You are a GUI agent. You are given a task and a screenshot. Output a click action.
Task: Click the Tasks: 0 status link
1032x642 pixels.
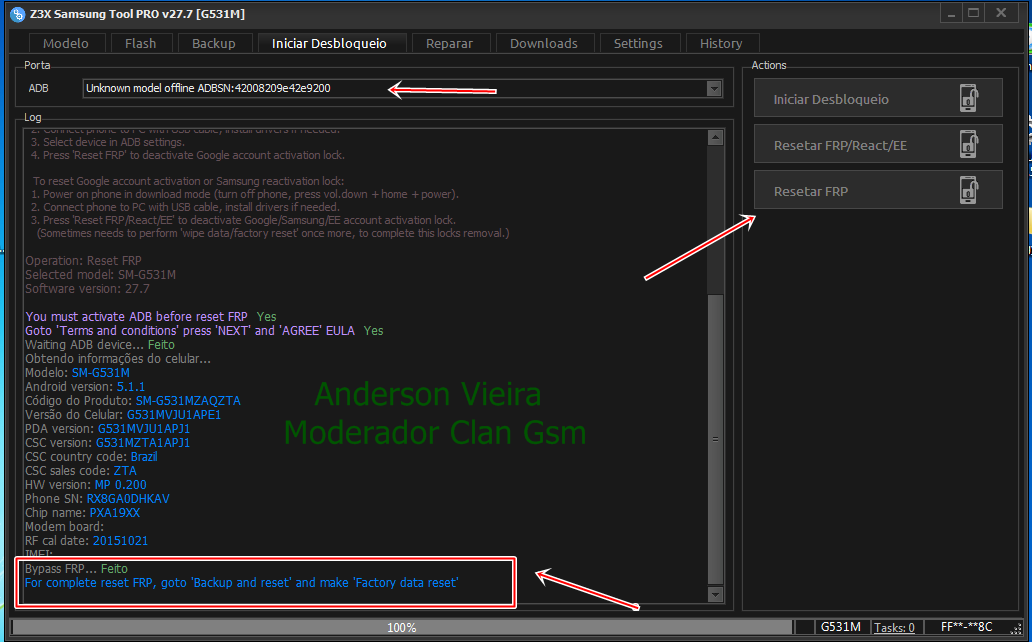[894, 628]
